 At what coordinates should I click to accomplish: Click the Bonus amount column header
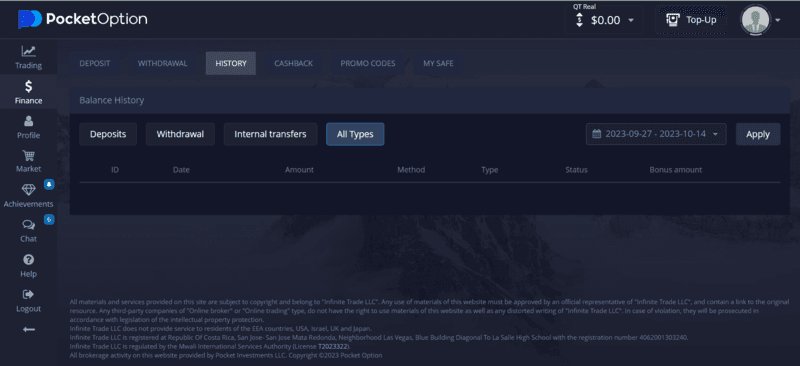click(676, 169)
